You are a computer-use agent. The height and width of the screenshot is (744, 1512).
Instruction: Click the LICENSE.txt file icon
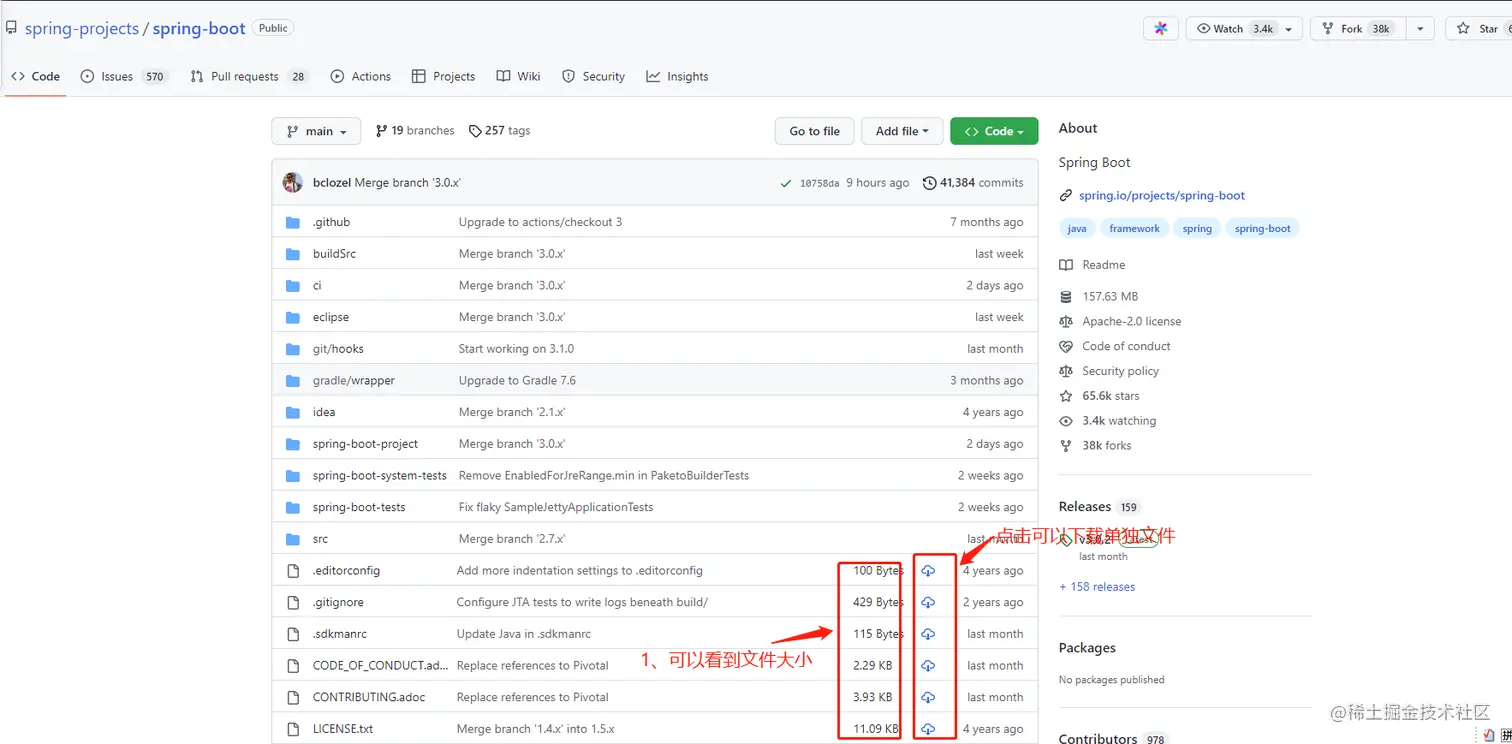point(293,729)
